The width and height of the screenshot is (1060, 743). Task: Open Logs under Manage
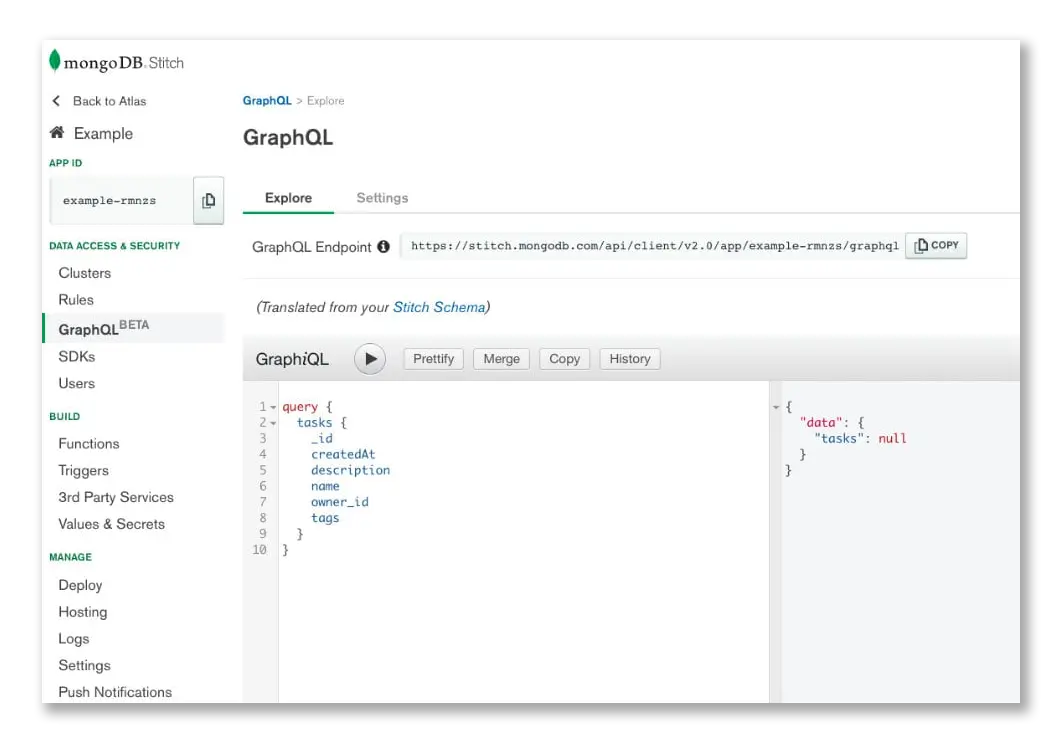(x=74, y=639)
